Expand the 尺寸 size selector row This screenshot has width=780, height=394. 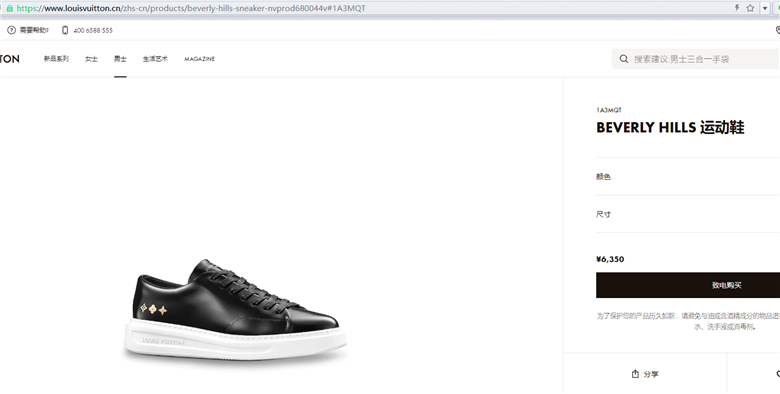click(688, 214)
